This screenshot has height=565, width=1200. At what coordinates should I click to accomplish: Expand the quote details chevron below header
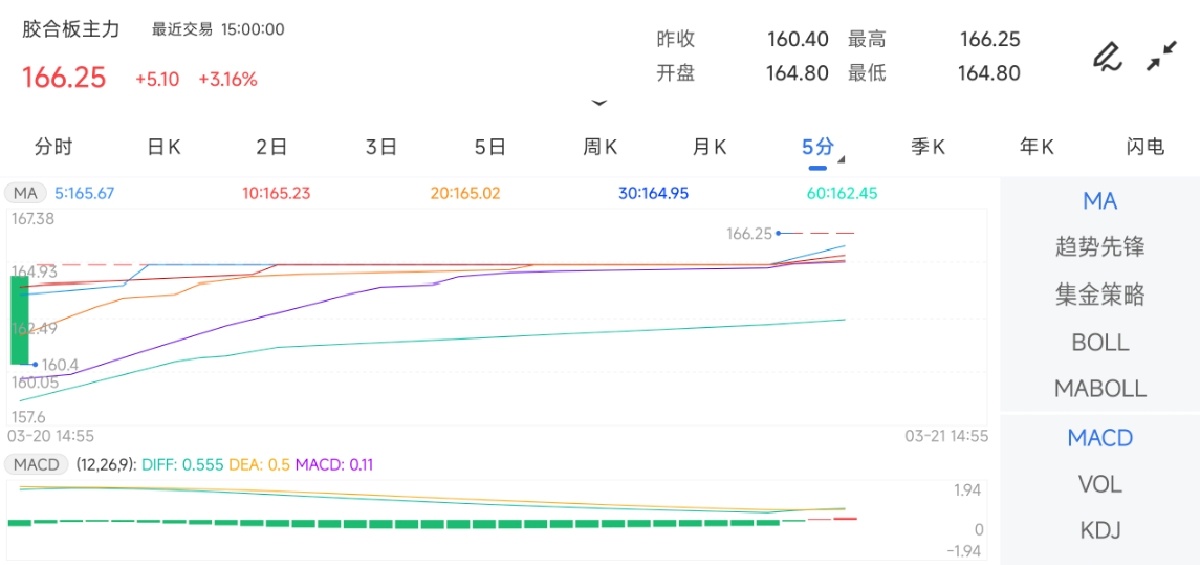(x=599, y=103)
